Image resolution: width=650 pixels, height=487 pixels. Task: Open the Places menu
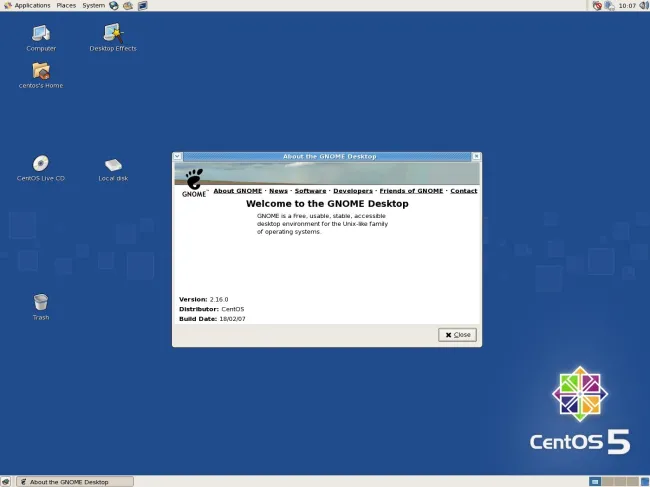tap(66, 5)
